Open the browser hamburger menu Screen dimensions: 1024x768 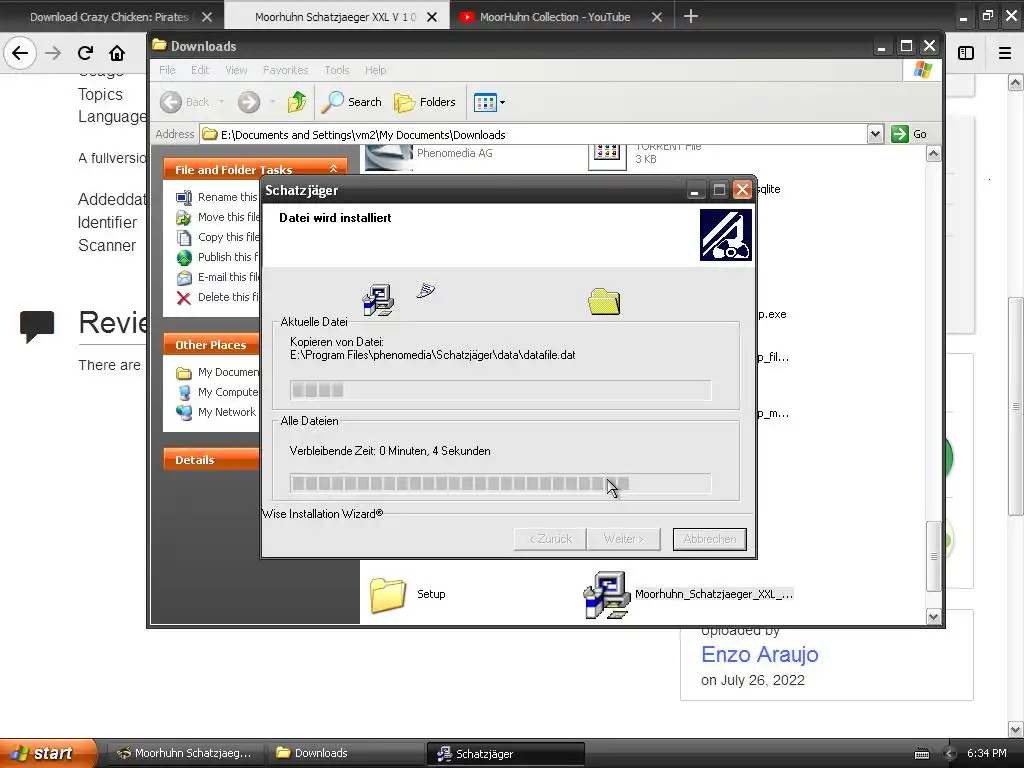pos(1005,53)
